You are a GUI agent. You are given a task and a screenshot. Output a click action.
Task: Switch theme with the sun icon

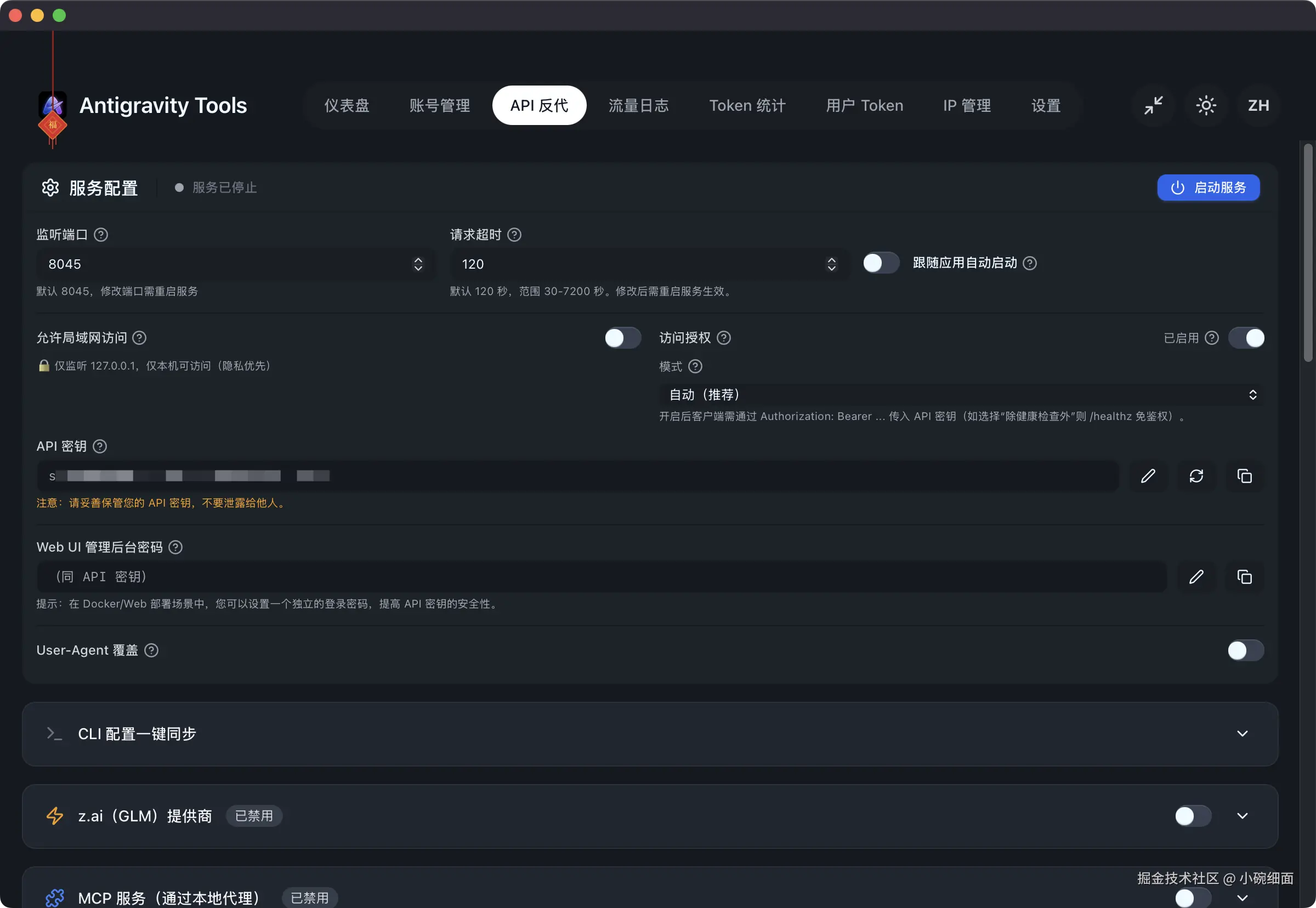1206,105
